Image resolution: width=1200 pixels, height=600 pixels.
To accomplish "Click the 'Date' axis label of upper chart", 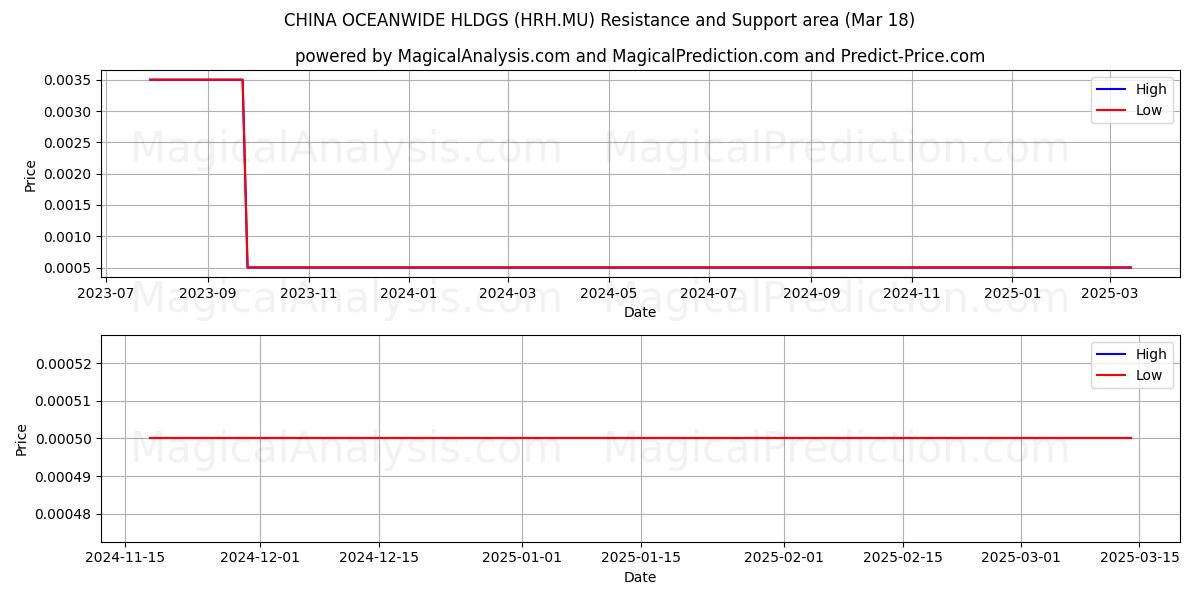I will (640, 313).
